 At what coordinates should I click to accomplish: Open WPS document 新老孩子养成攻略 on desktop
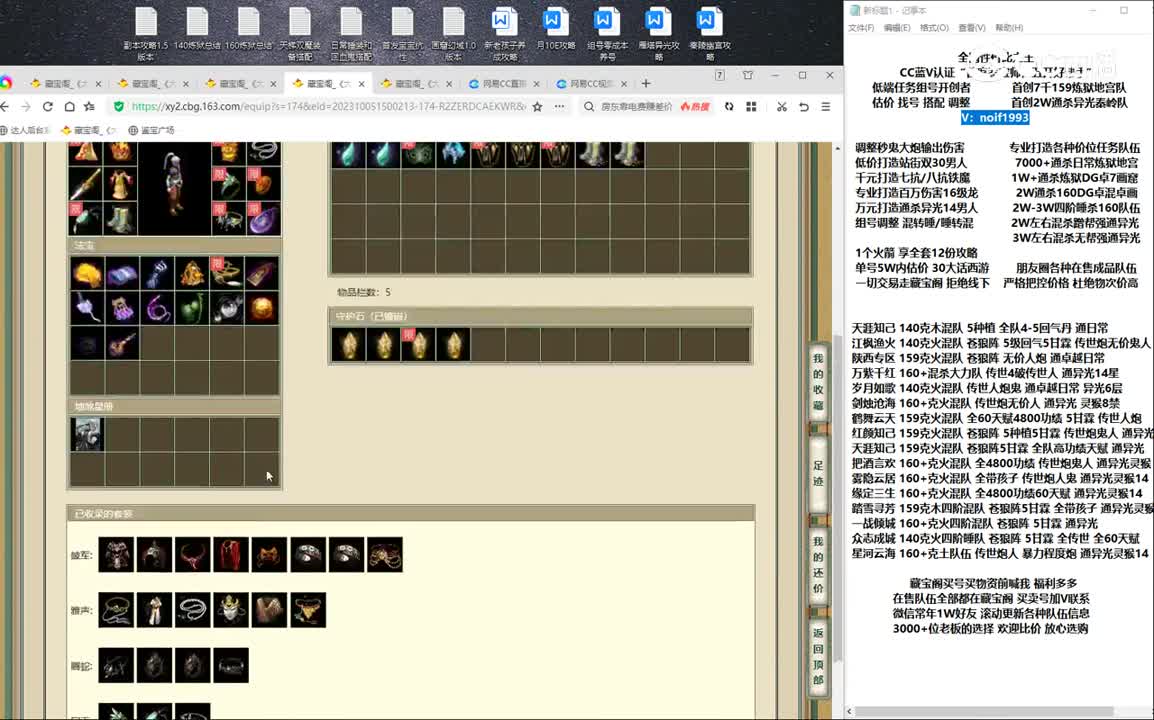(x=504, y=33)
